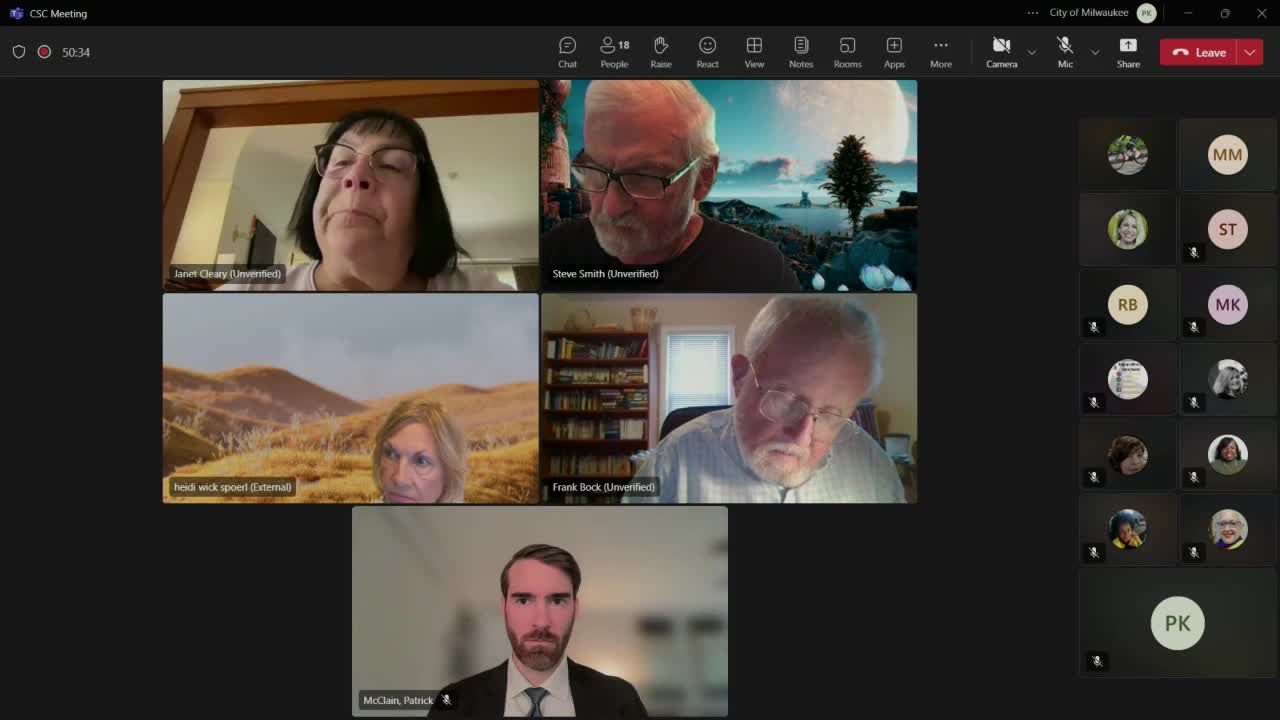
Task: Click the muted mic icon on McClain's tile
Action: click(446, 700)
